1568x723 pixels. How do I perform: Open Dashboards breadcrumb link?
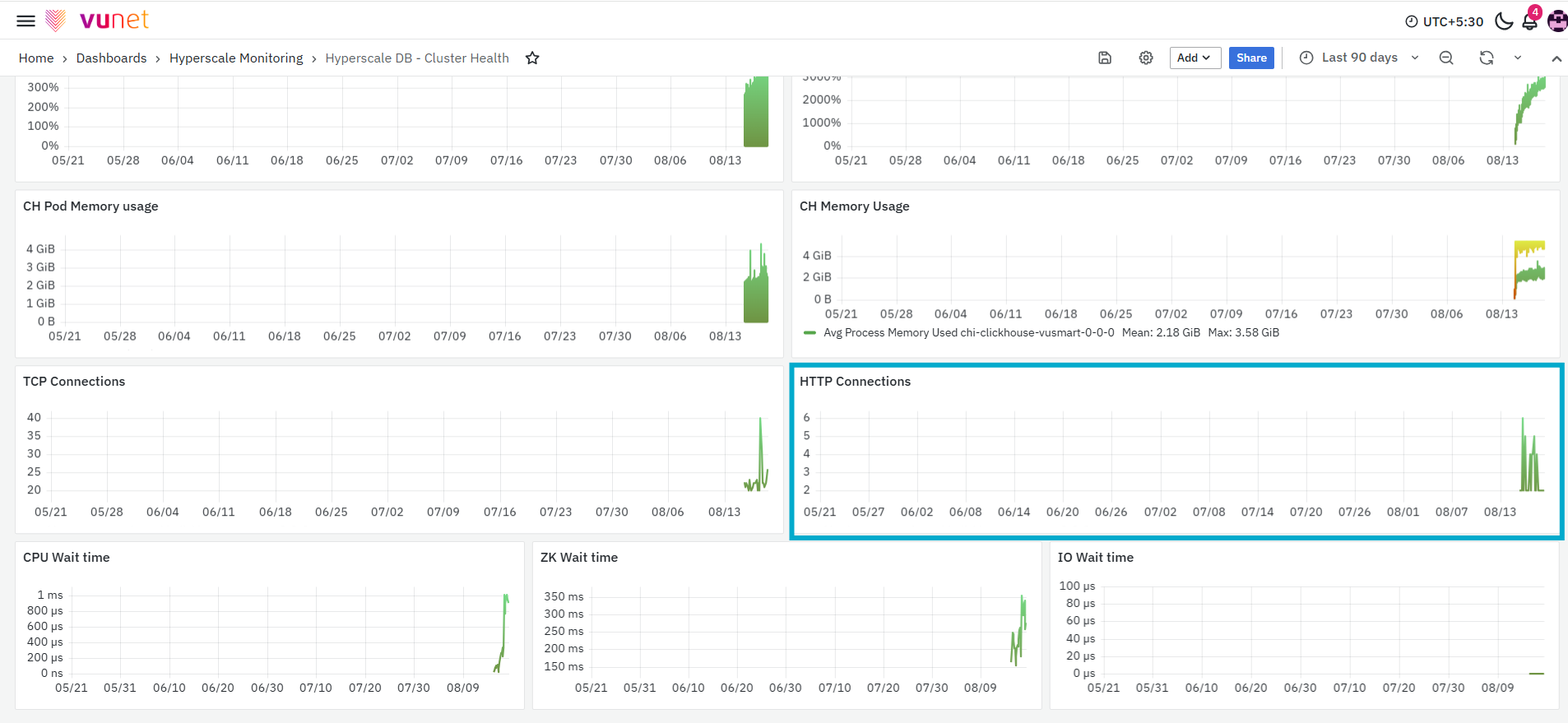111,58
